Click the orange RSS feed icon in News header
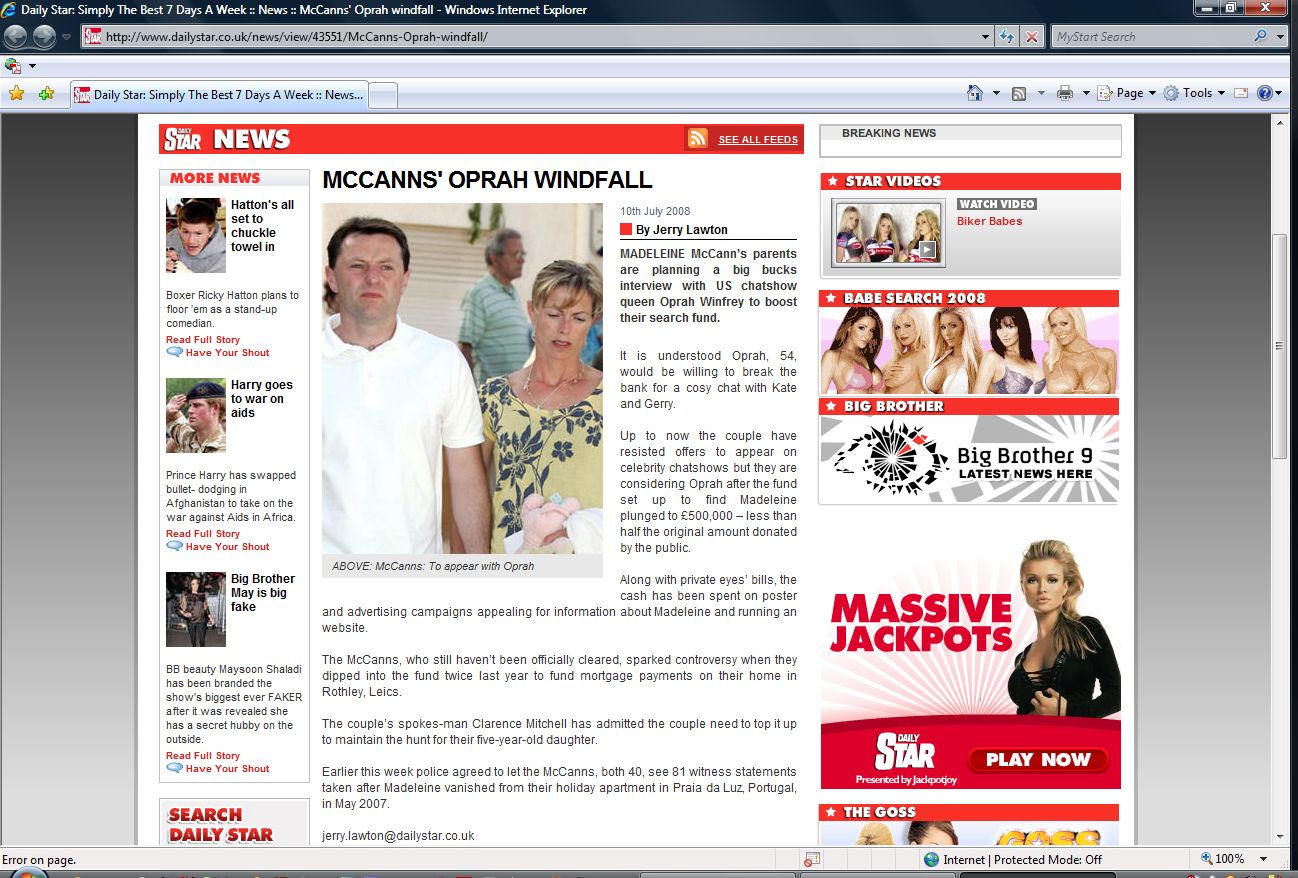1298x878 pixels. (x=697, y=139)
